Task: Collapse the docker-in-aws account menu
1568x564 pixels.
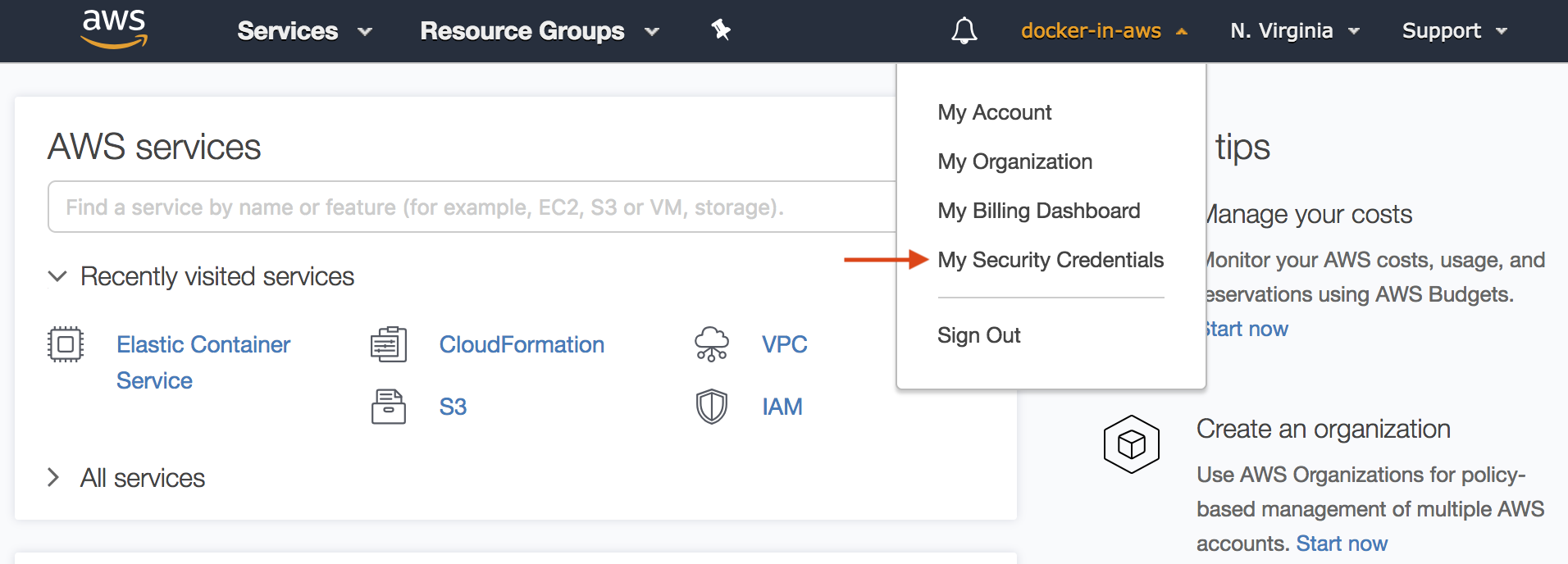Action: (1104, 31)
